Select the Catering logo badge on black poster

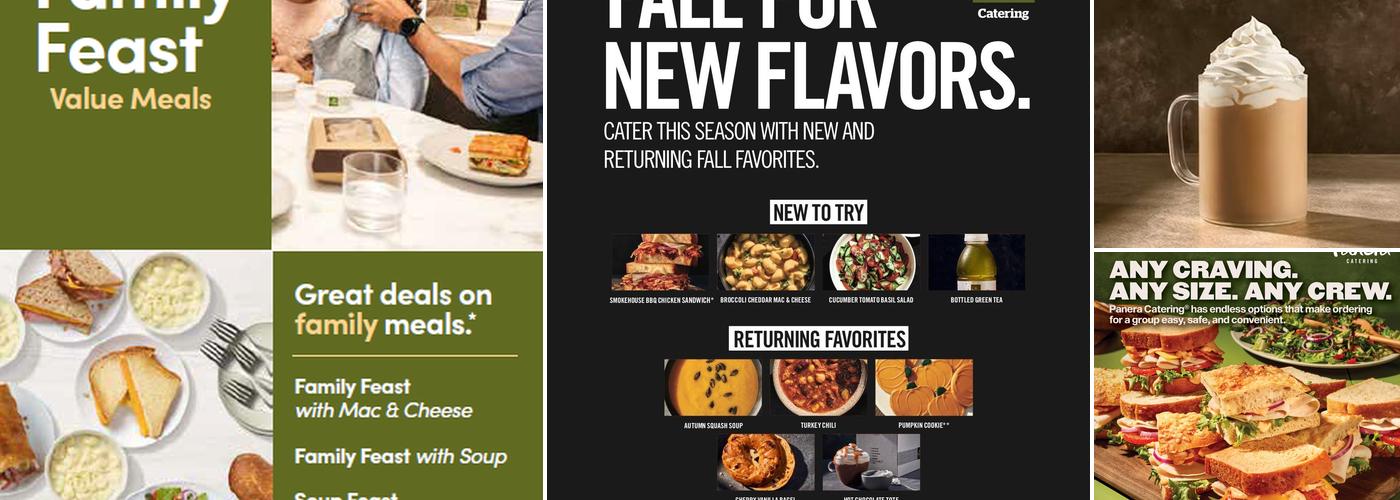tap(1003, 10)
